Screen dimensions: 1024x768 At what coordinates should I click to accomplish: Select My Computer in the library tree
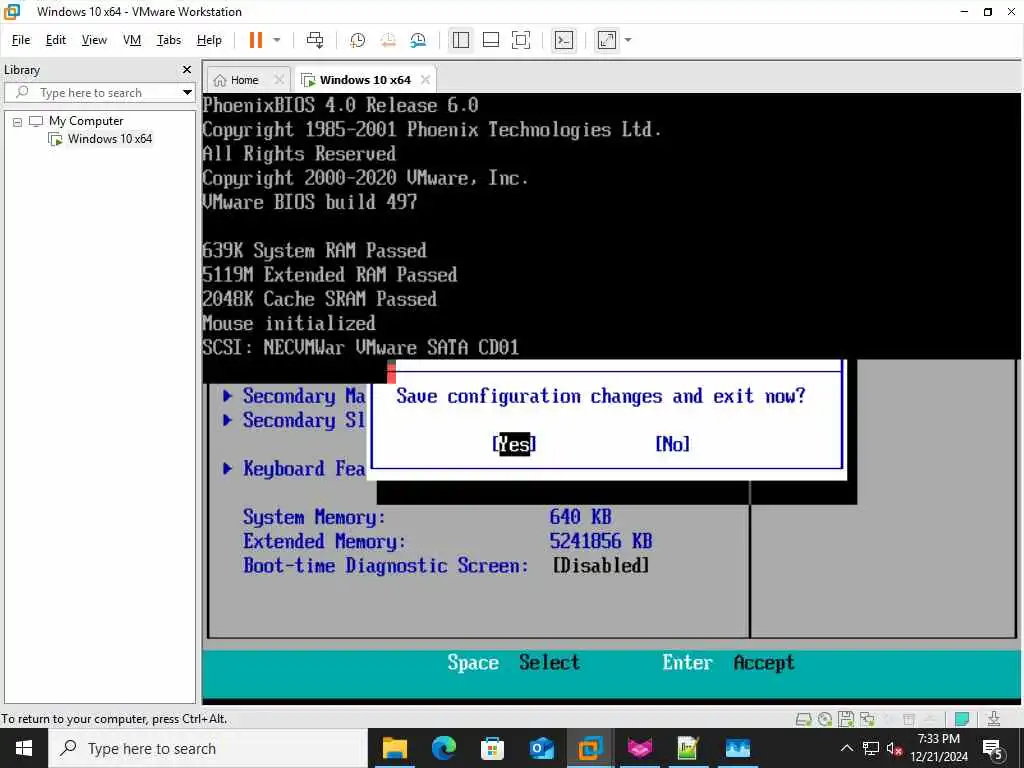tap(86, 121)
